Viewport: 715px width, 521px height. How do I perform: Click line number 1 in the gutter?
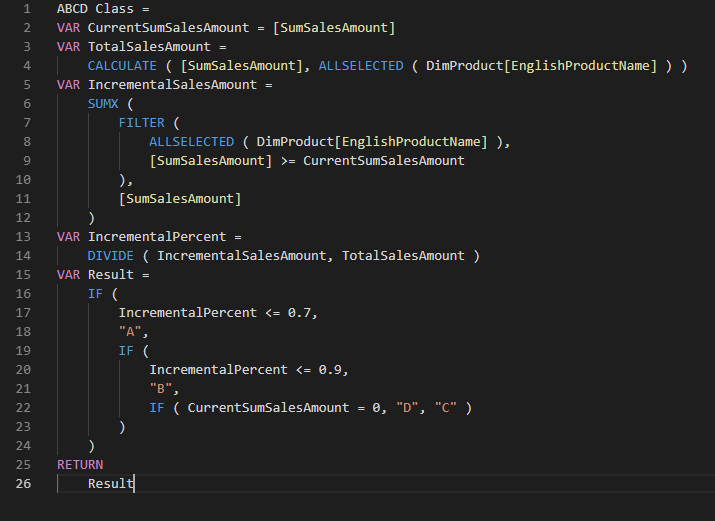(x=26, y=8)
